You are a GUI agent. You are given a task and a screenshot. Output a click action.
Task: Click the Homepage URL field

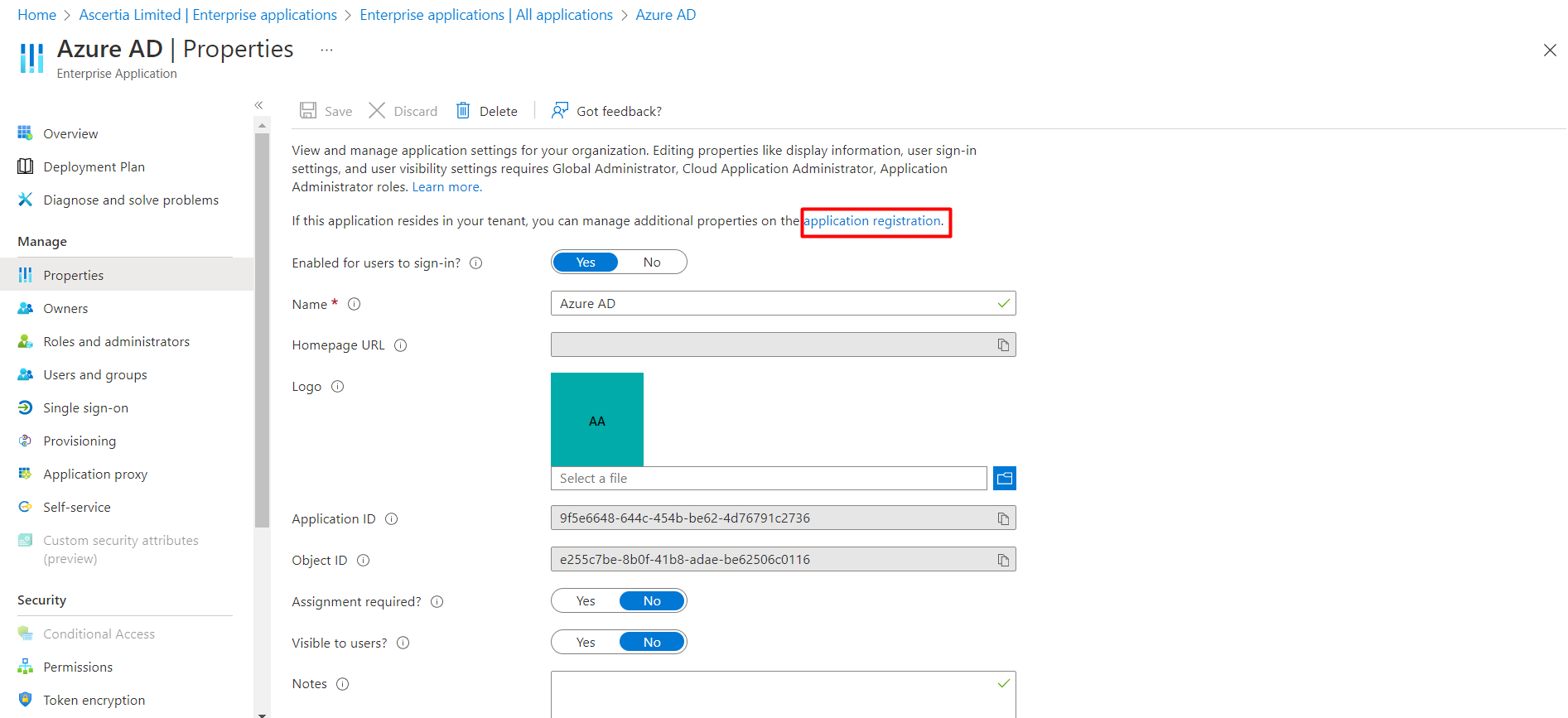pos(783,345)
